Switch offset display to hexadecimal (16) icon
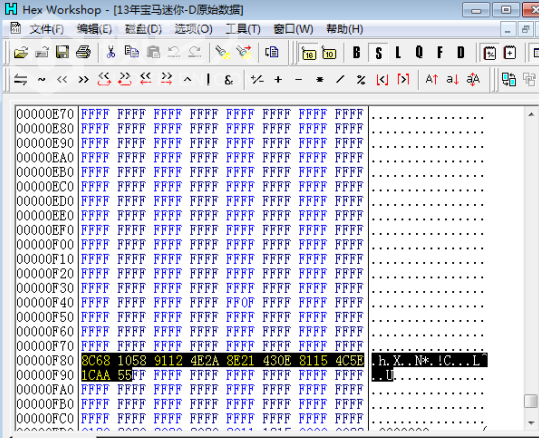This screenshot has height=438, width=539. (x=308, y=53)
